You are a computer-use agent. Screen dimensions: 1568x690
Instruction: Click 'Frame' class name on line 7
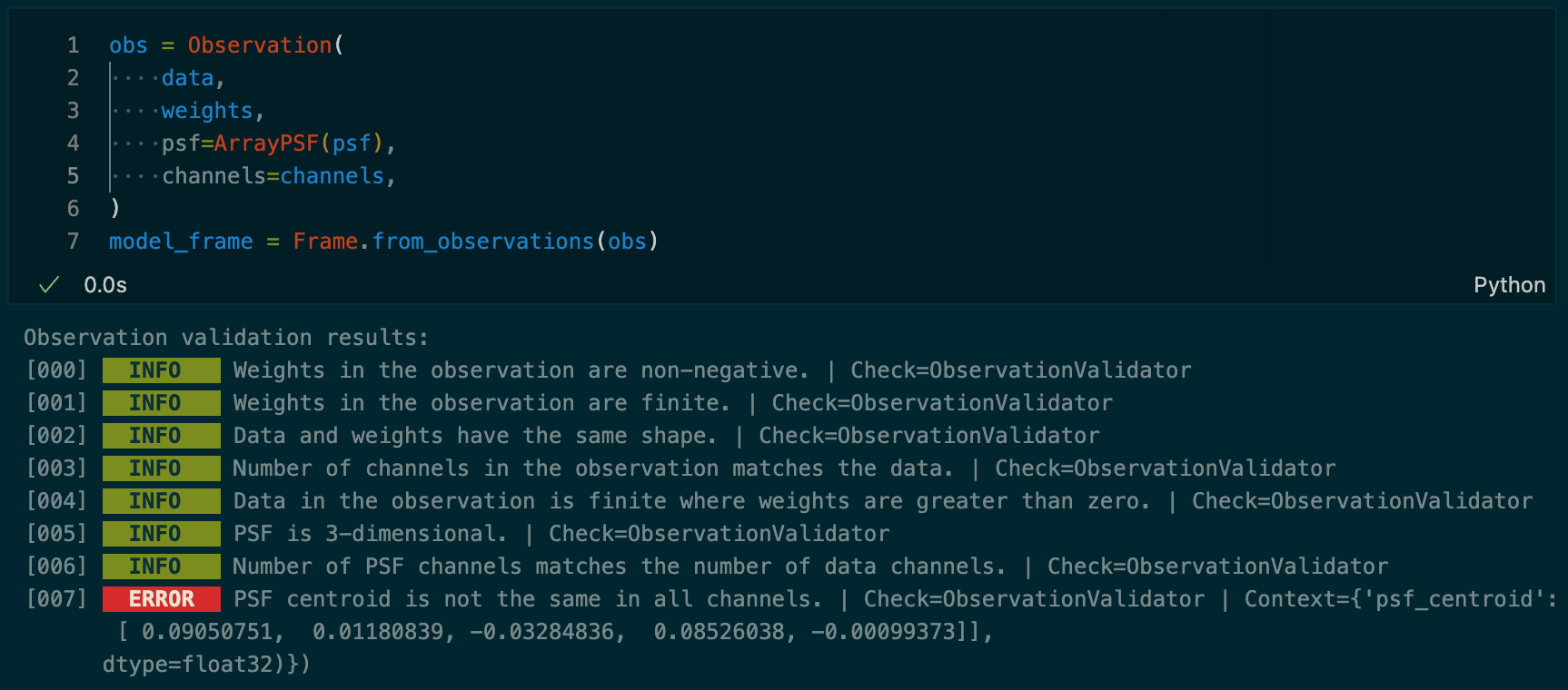coord(325,241)
